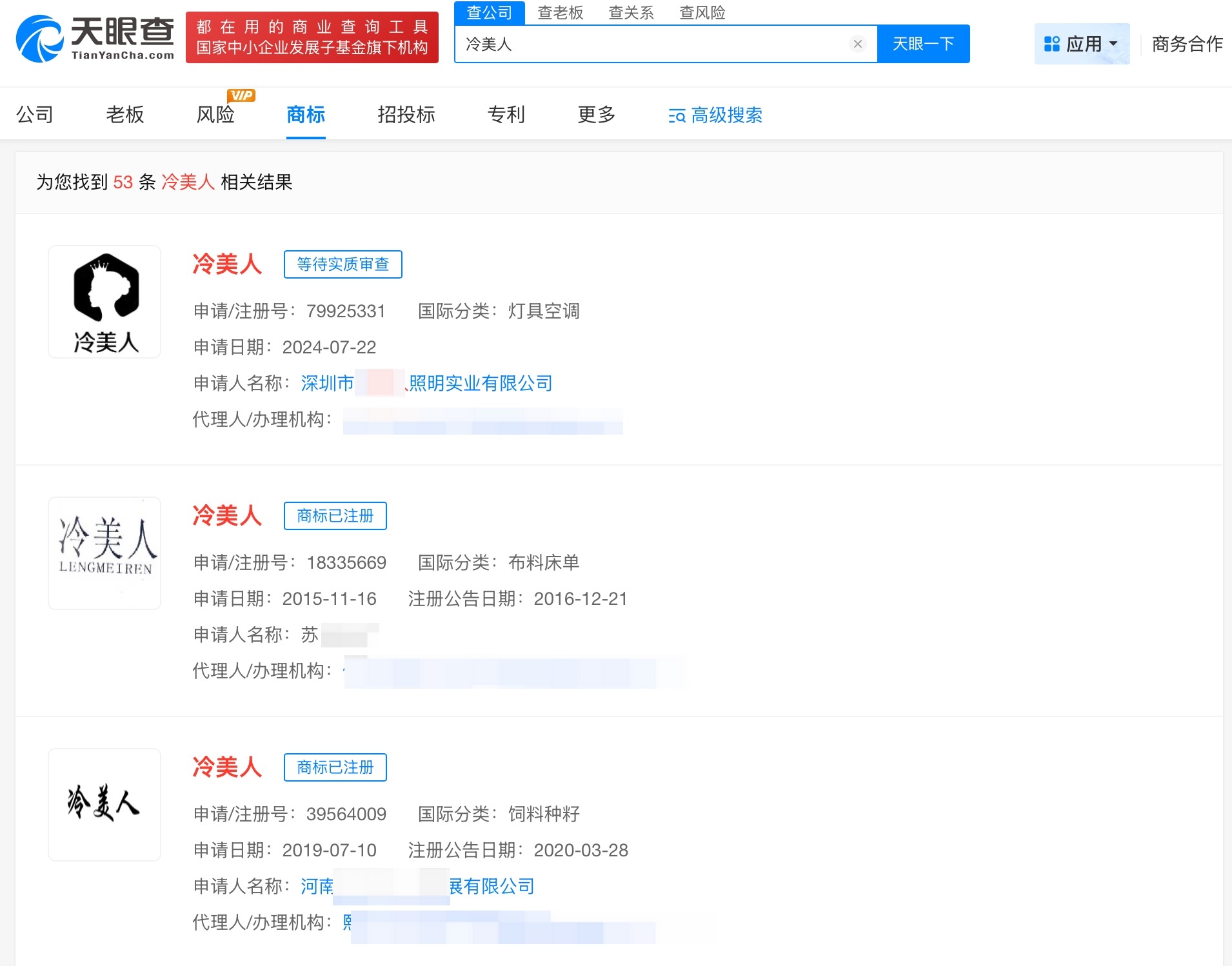Select the 专利 navigation tab

(506, 115)
